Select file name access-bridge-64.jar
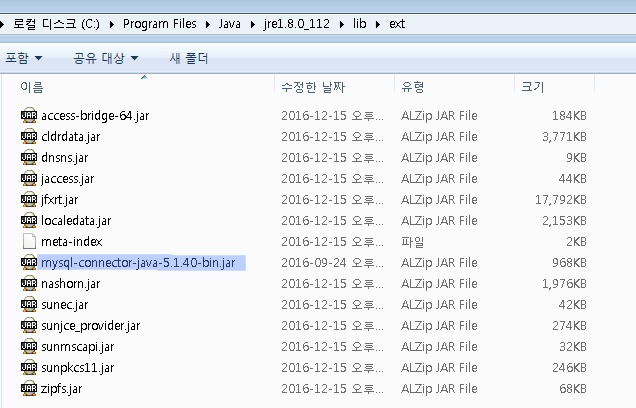This screenshot has width=636, height=408. (95, 116)
